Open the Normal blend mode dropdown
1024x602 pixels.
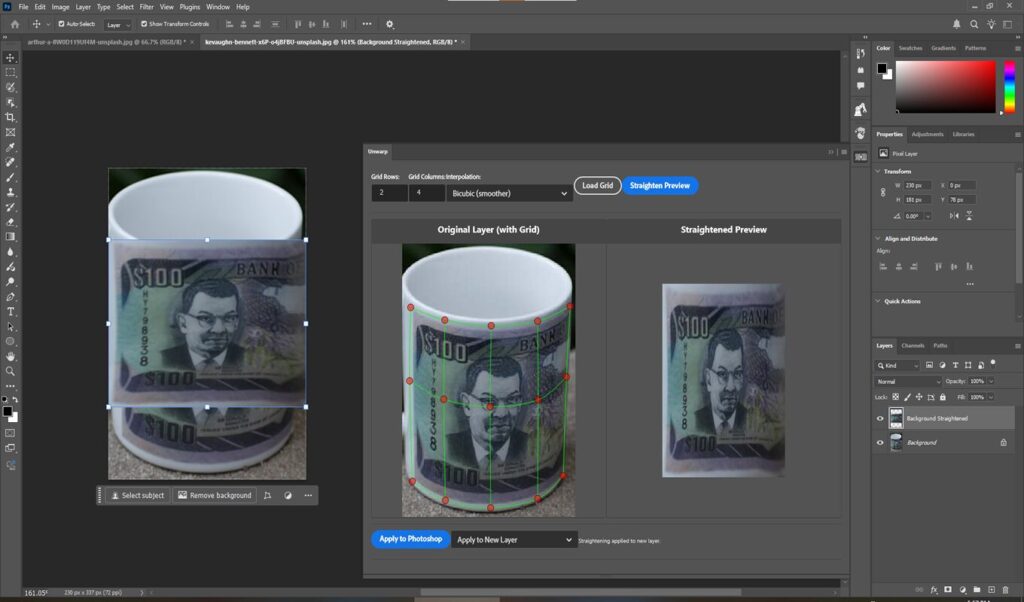908,381
